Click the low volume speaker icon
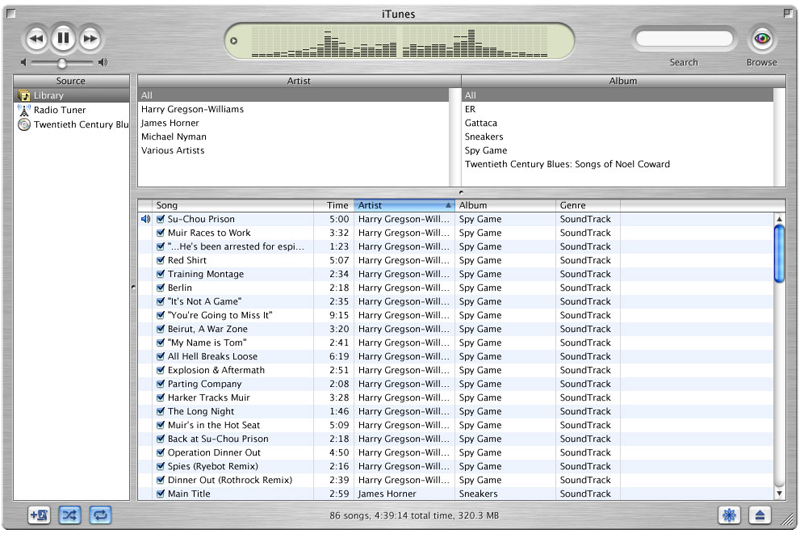800x534 pixels. [23, 62]
